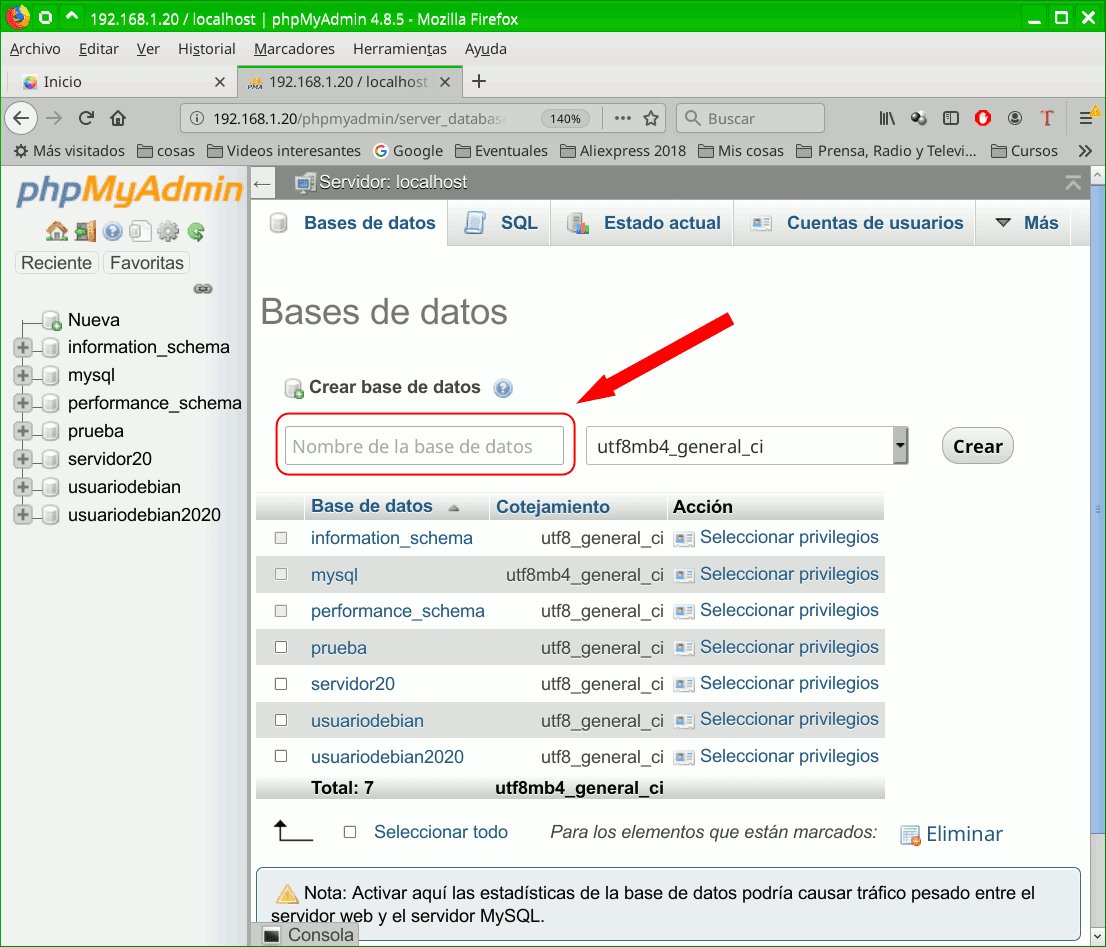
Task: Check the usuariodebian database checkbox
Action: pos(281,720)
